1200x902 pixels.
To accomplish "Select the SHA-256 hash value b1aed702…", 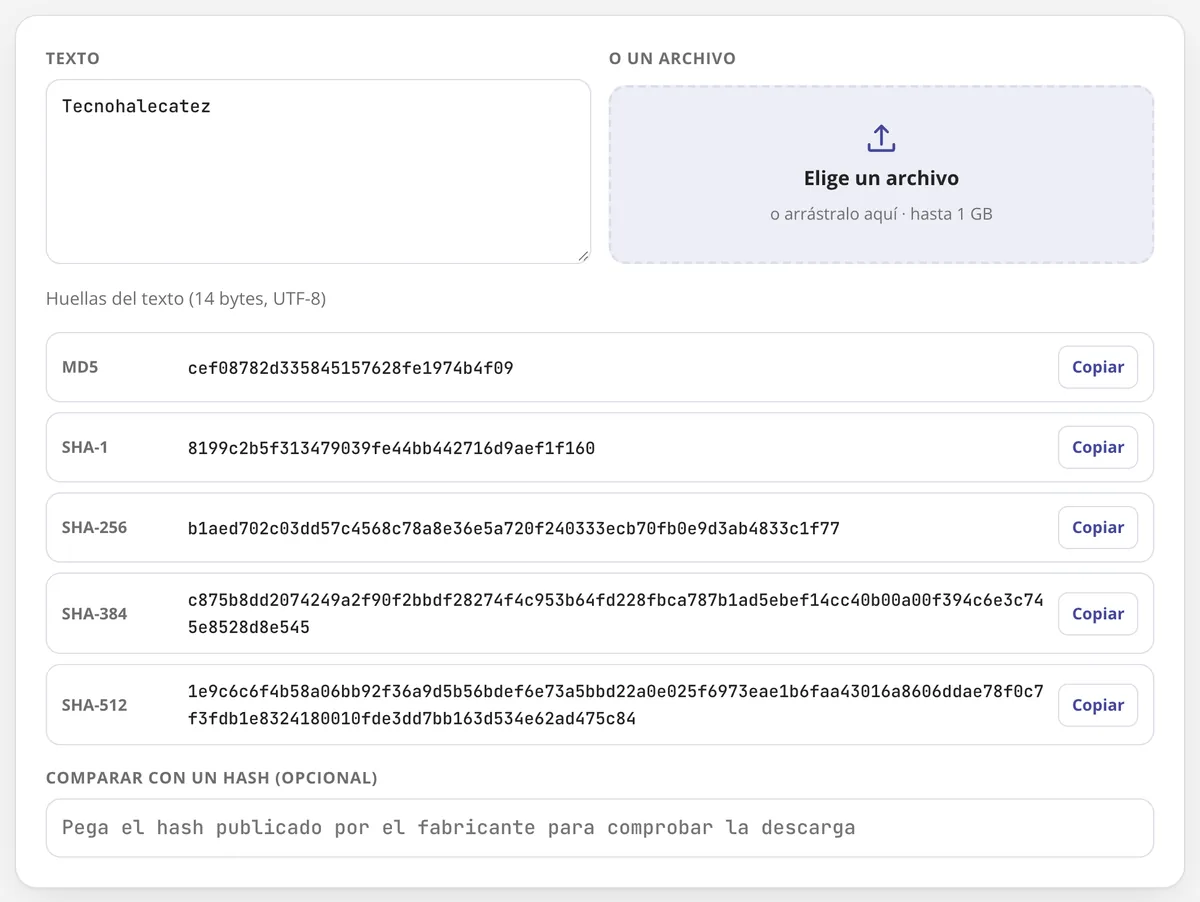I will point(514,528).
